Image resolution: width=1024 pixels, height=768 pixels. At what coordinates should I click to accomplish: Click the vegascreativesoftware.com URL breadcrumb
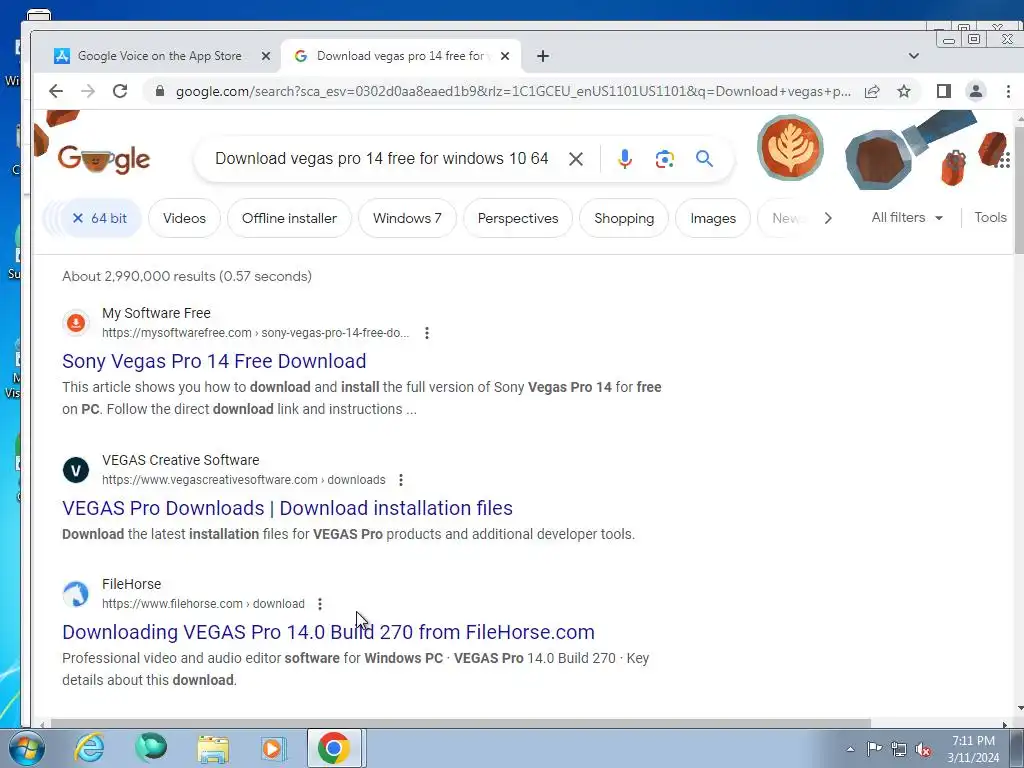pos(244,480)
